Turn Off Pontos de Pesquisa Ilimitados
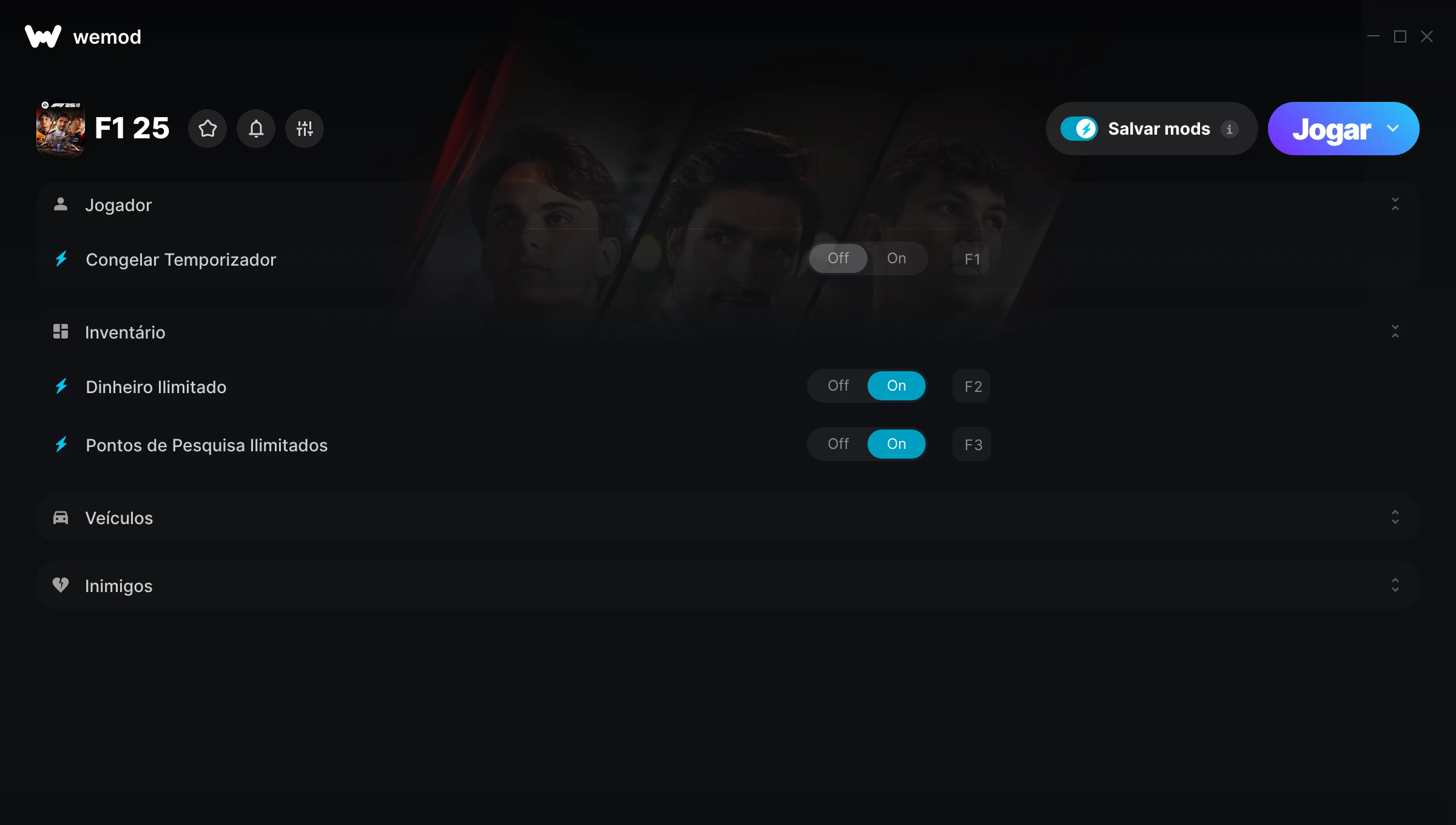 click(838, 444)
